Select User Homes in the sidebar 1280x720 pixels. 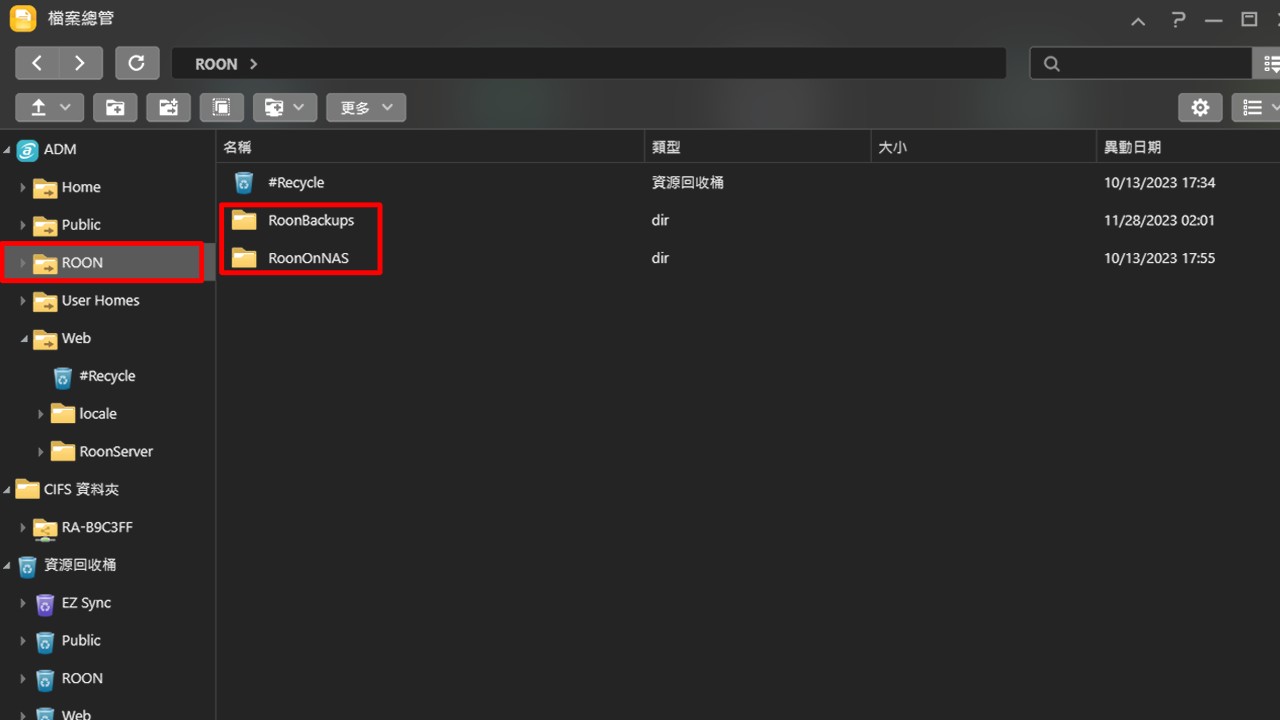point(100,300)
